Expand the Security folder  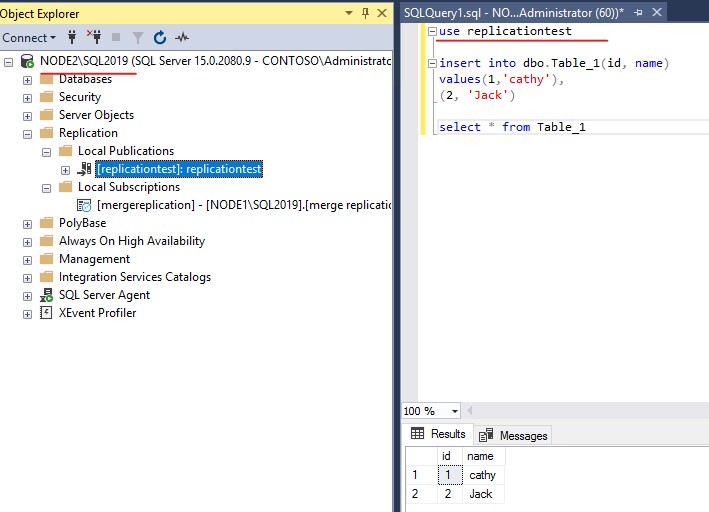28,98
